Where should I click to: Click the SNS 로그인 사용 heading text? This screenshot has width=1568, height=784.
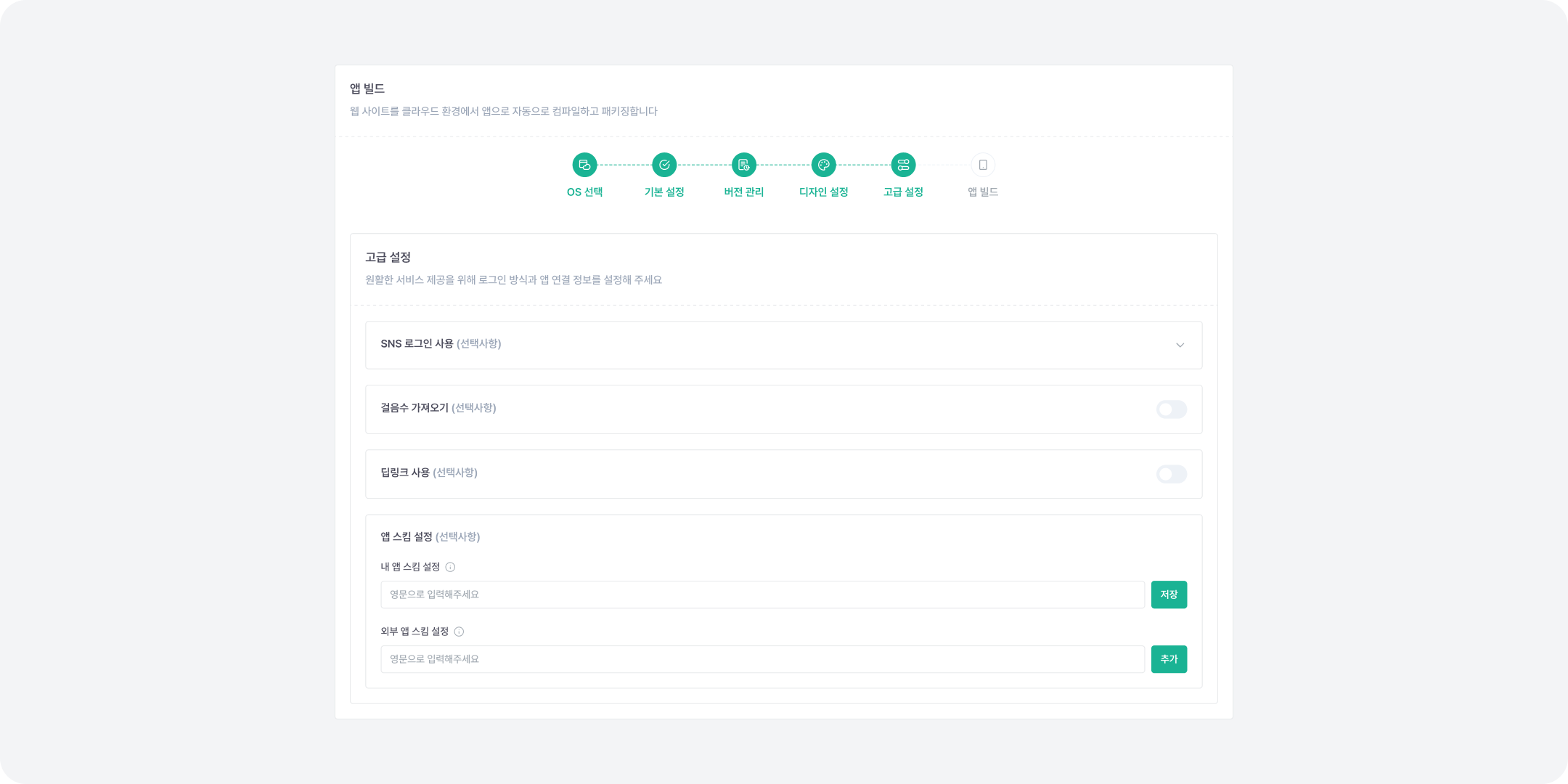pos(417,343)
